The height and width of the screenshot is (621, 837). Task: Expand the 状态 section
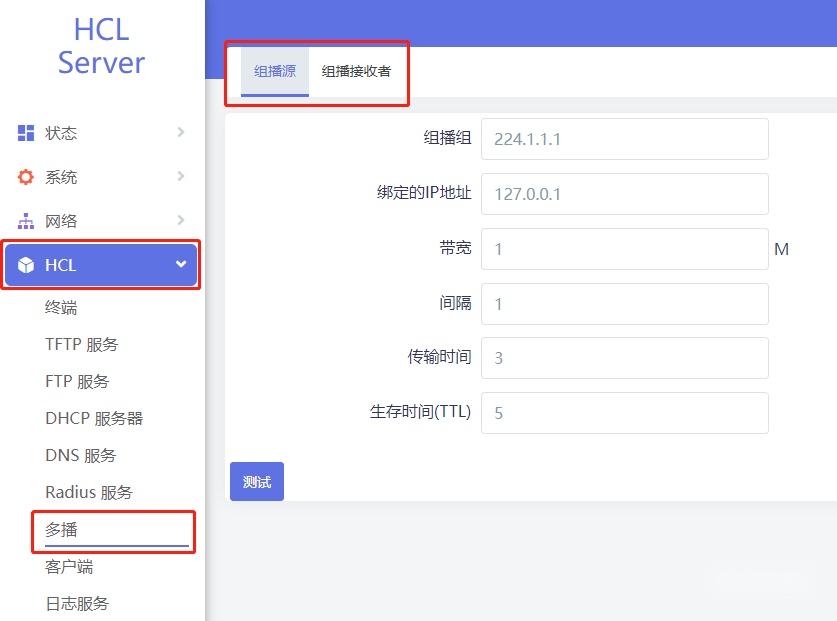(x=100, y=133)
